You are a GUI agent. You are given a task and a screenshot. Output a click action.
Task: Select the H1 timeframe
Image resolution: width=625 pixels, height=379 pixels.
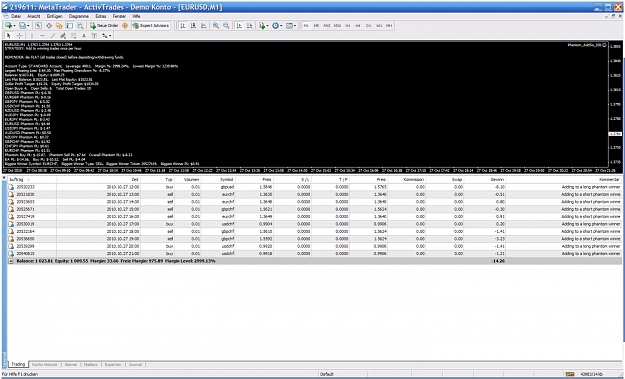click(348, 26)
